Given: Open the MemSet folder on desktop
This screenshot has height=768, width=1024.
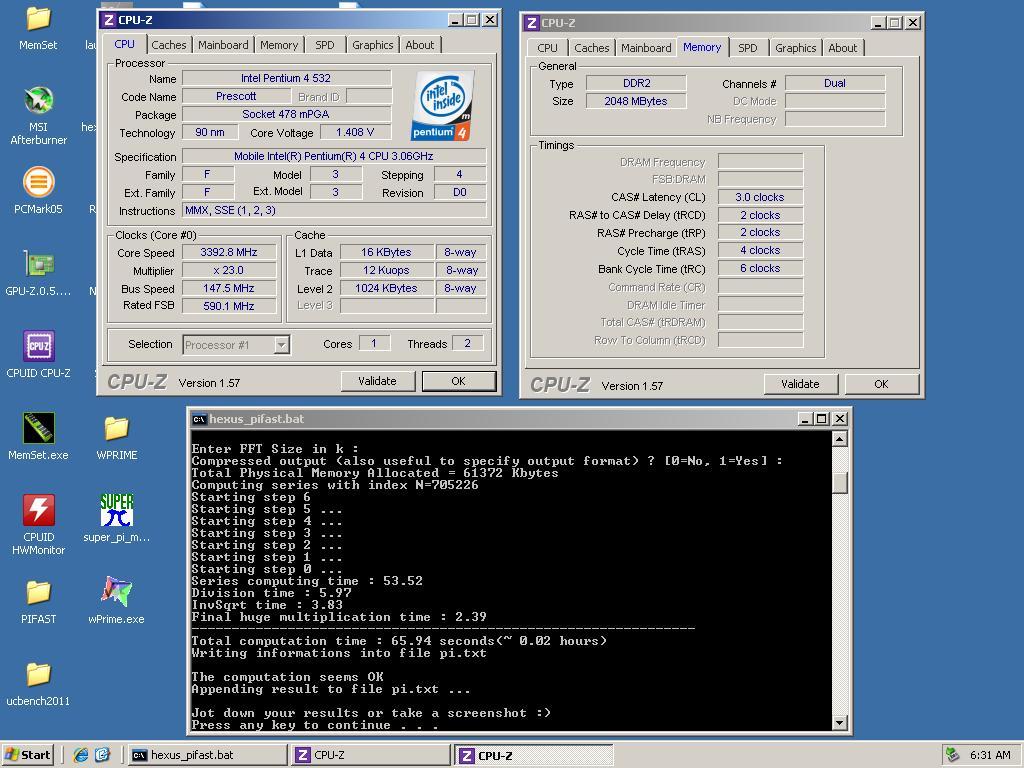Looking at the screenshot, I should (38, 27).
